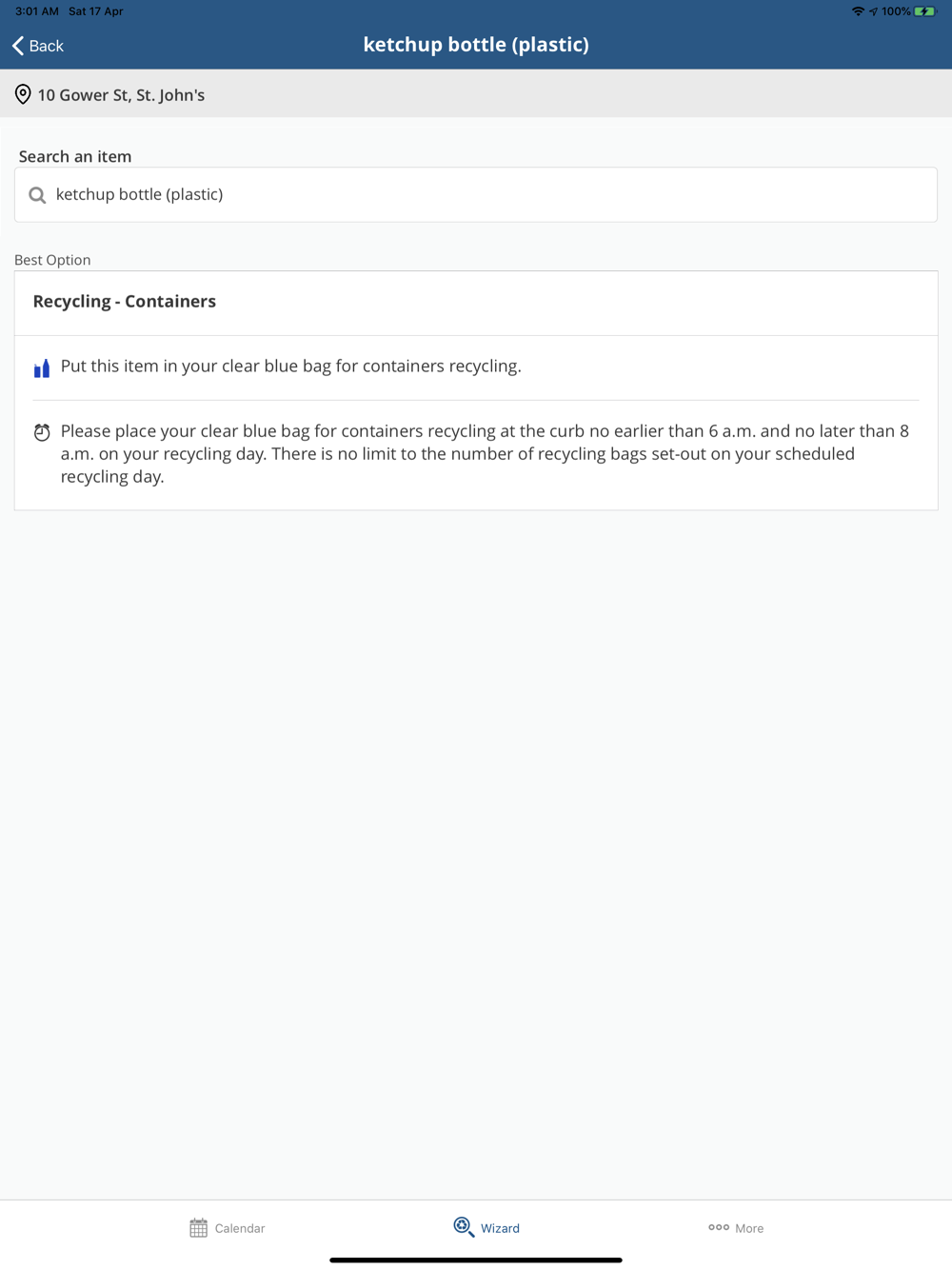The height and width of the screenshot is (1270, 952).
Task: Click the search magnifier icon
Action: pos(37,195)
